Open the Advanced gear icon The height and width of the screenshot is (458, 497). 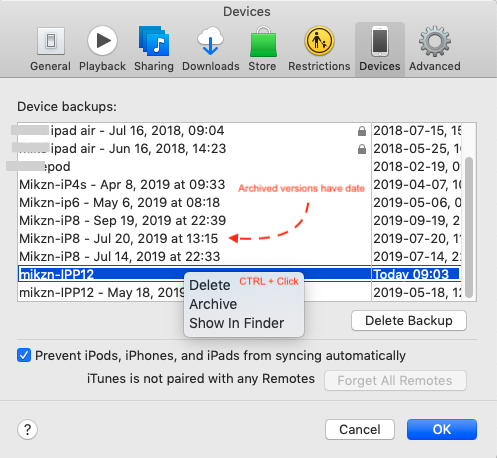435,49
